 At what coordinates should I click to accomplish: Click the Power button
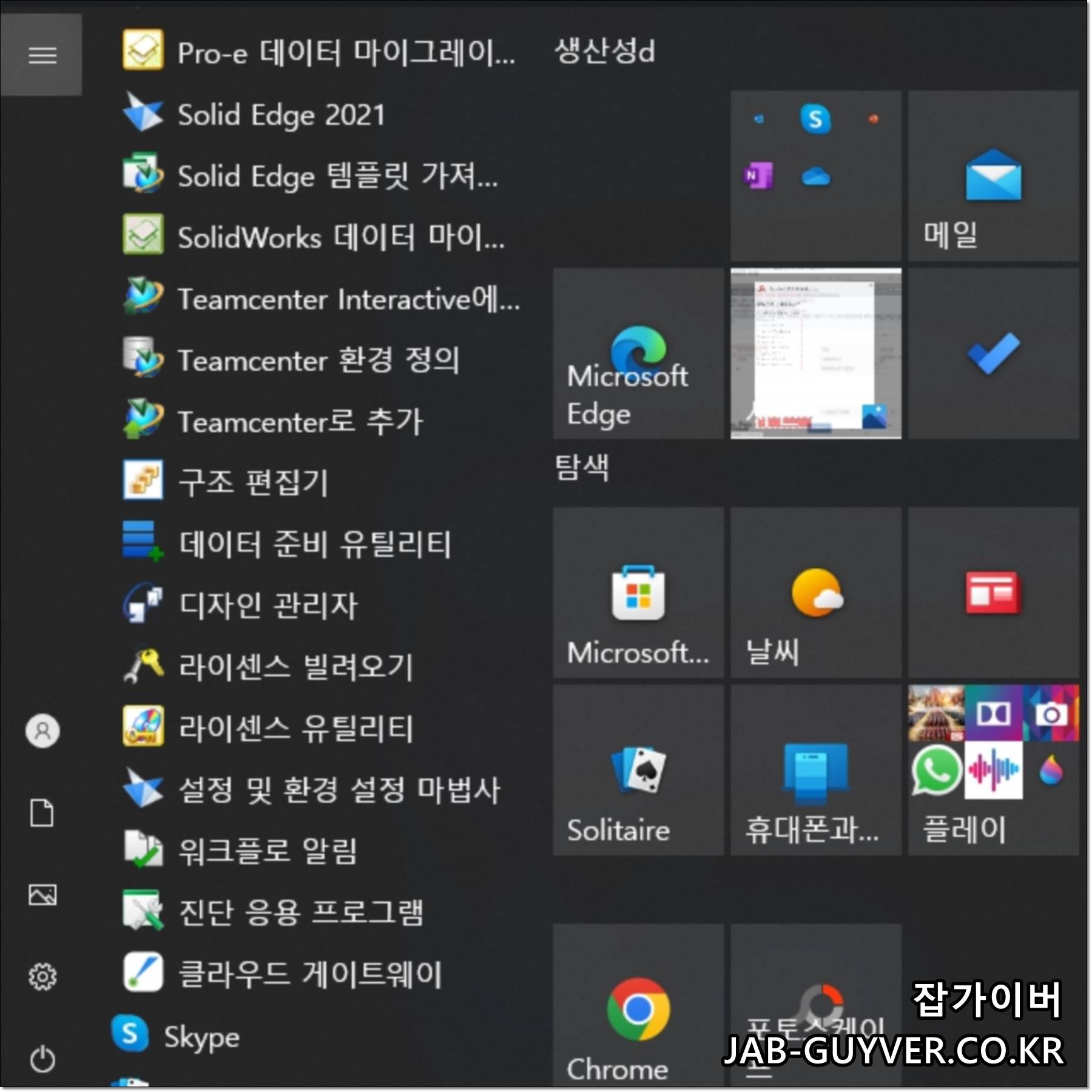pos(42,1059)
